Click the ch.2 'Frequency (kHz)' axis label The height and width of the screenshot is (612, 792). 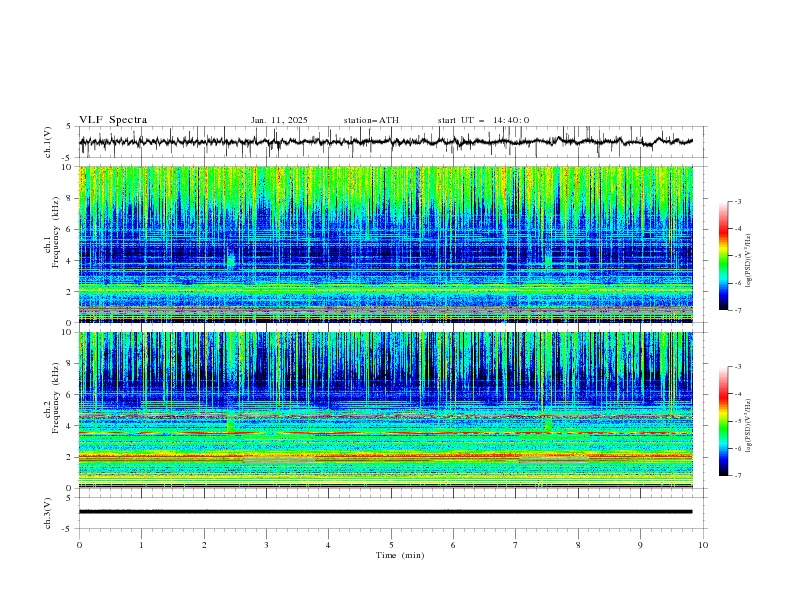coord(56,398)
